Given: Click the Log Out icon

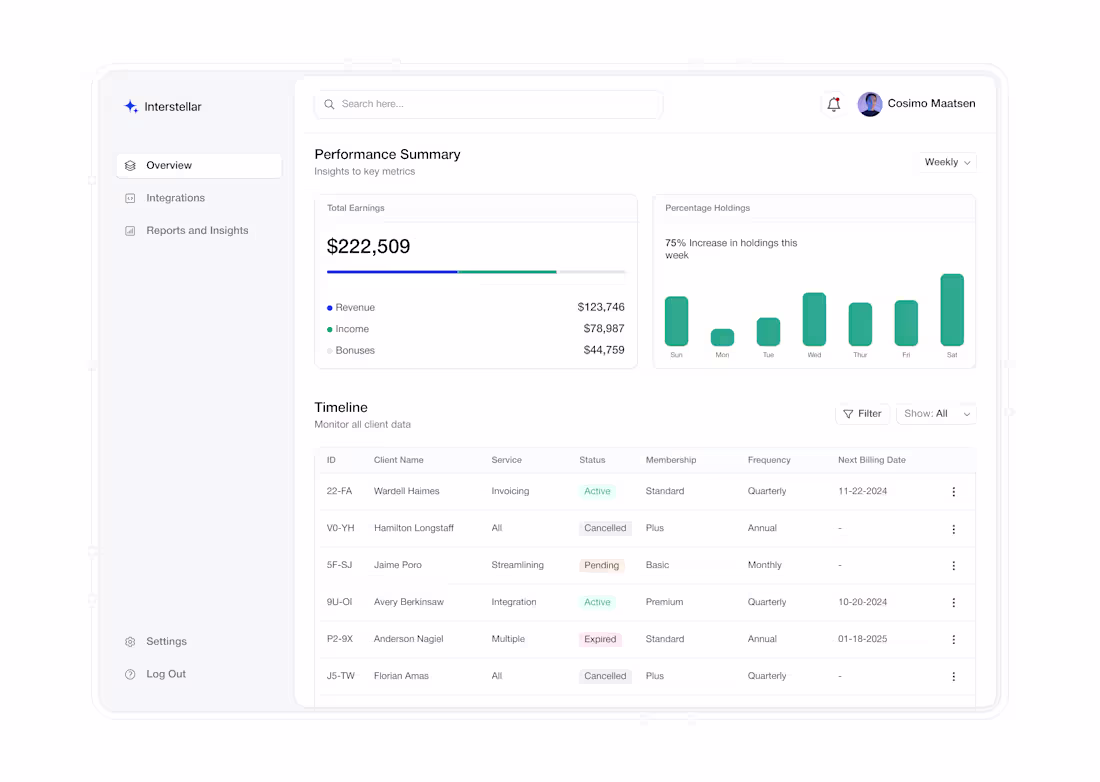Looking at the screenshot, I should click(x=129, y=674).
